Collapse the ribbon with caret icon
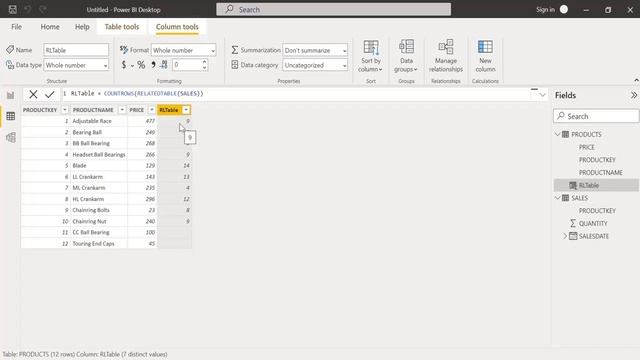 coord(636,80)
